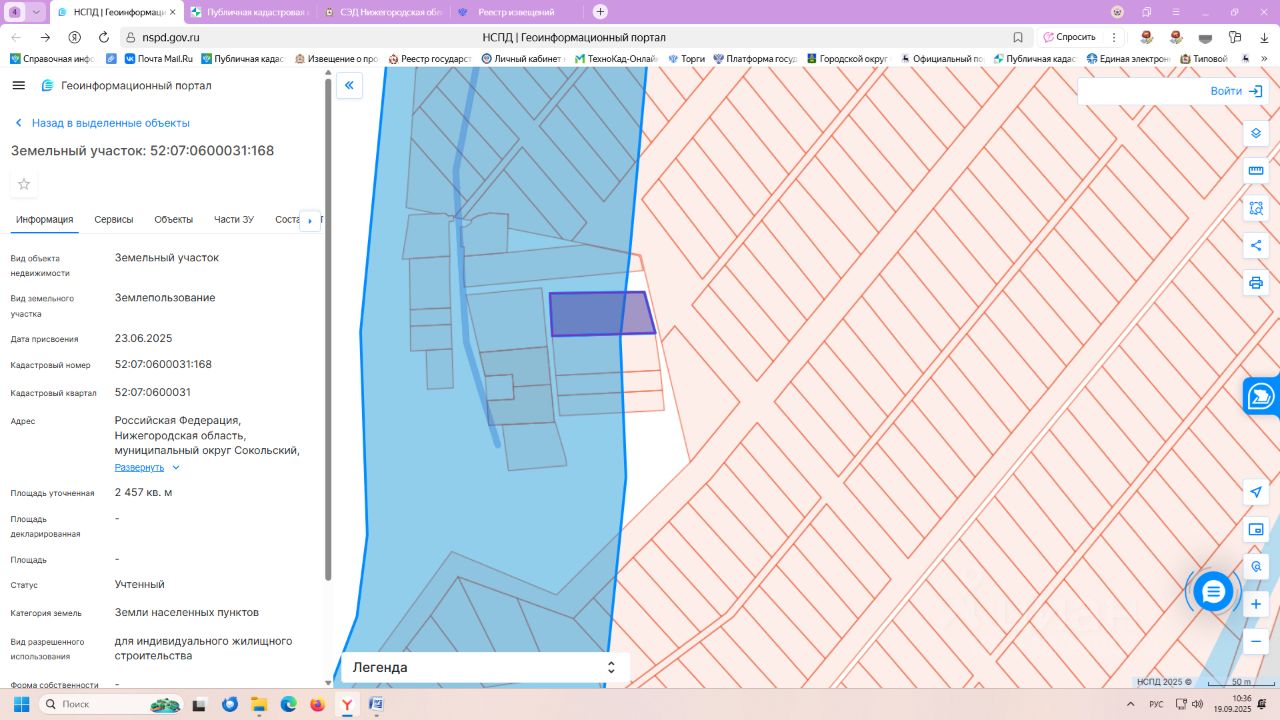Click the Спросить button in address bar

1070,37
